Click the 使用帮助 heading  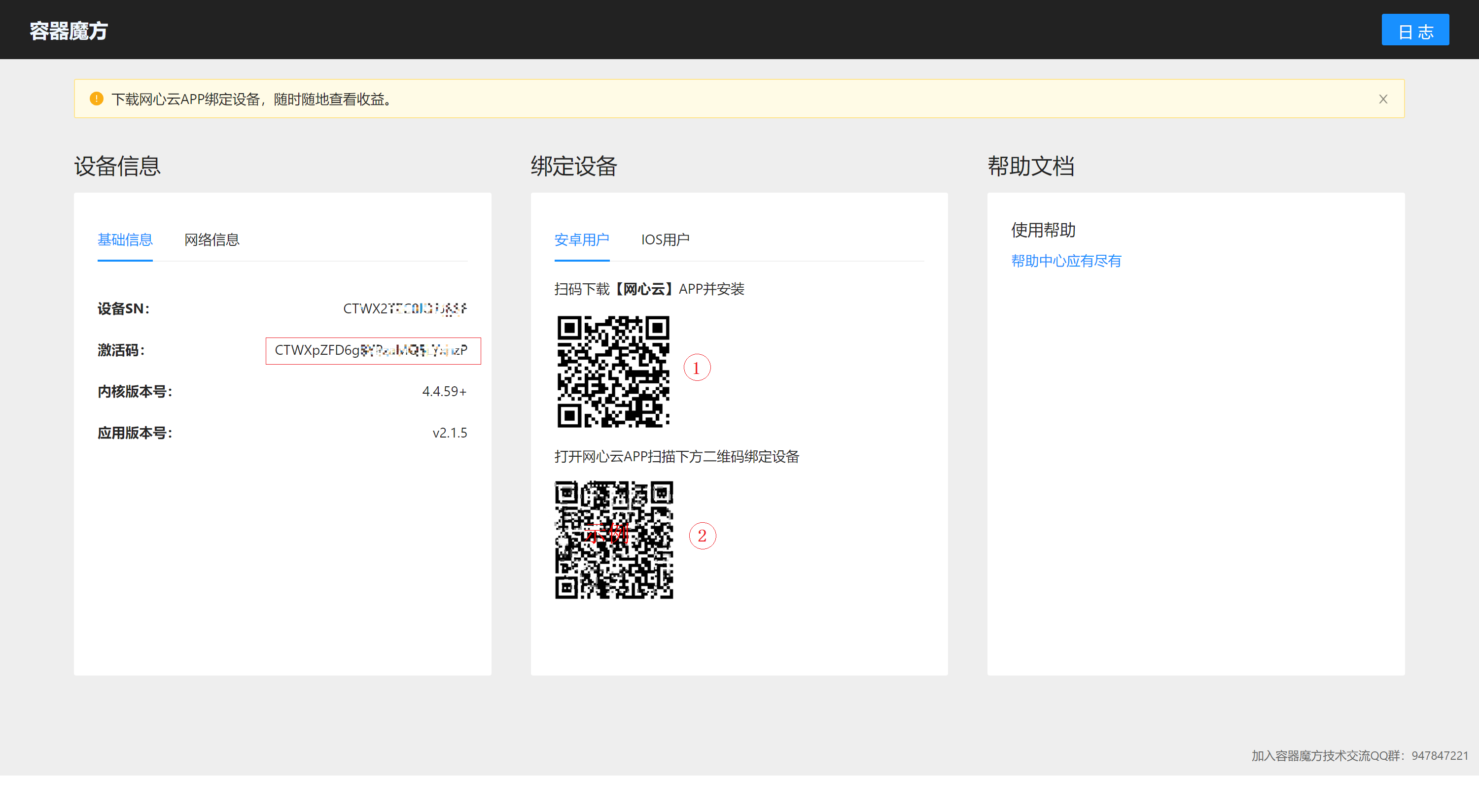tap(1043, 230)
